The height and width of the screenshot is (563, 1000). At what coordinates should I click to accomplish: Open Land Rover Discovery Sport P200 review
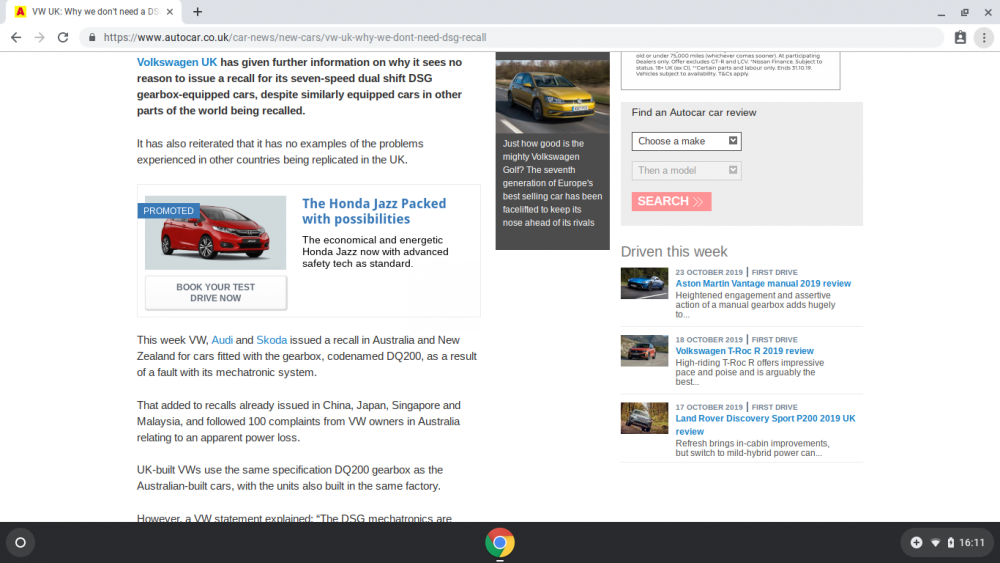[x=765, y=425]
